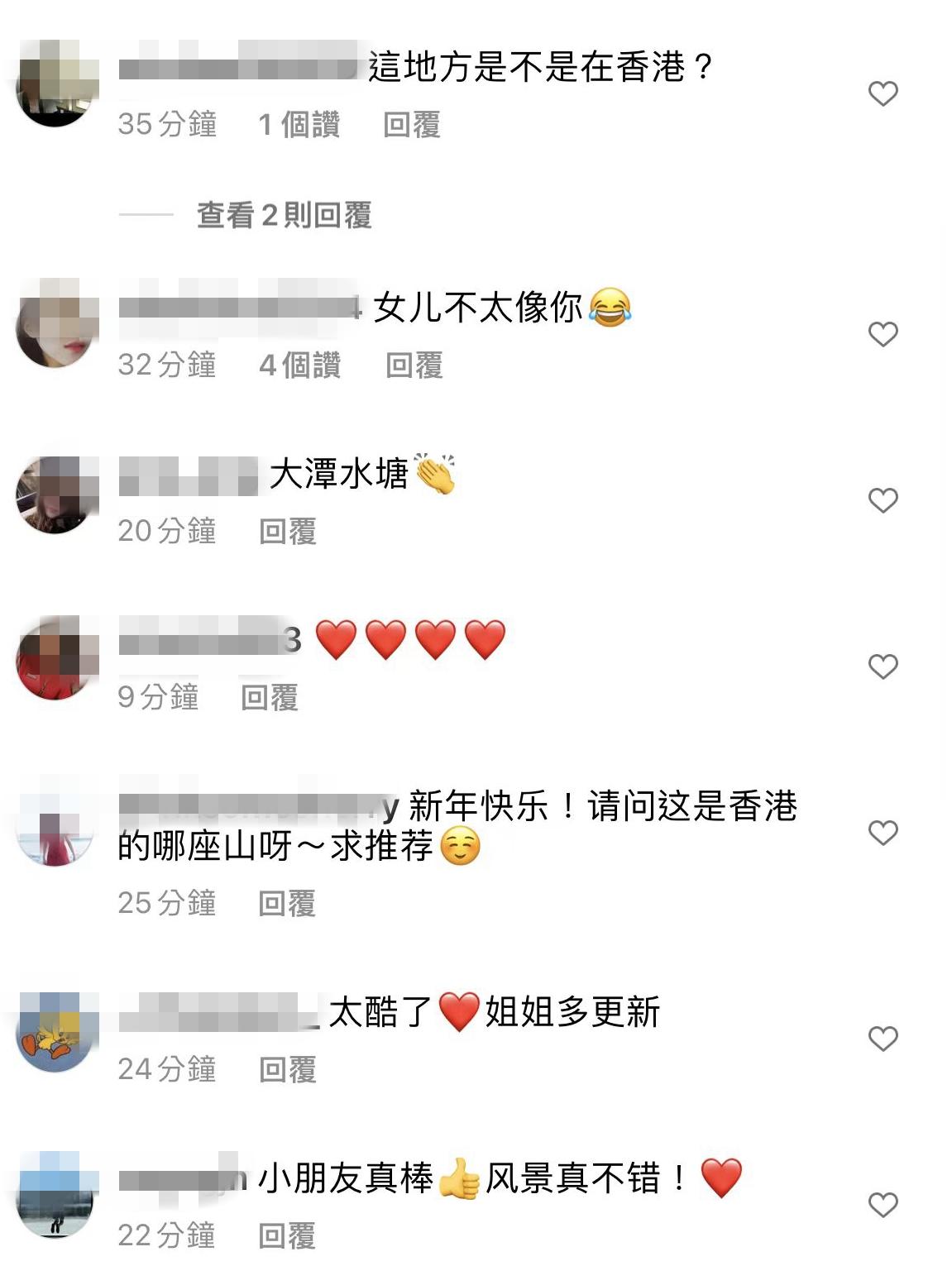
Task: Like the four red hearts comment
Action: coord(883,666)
